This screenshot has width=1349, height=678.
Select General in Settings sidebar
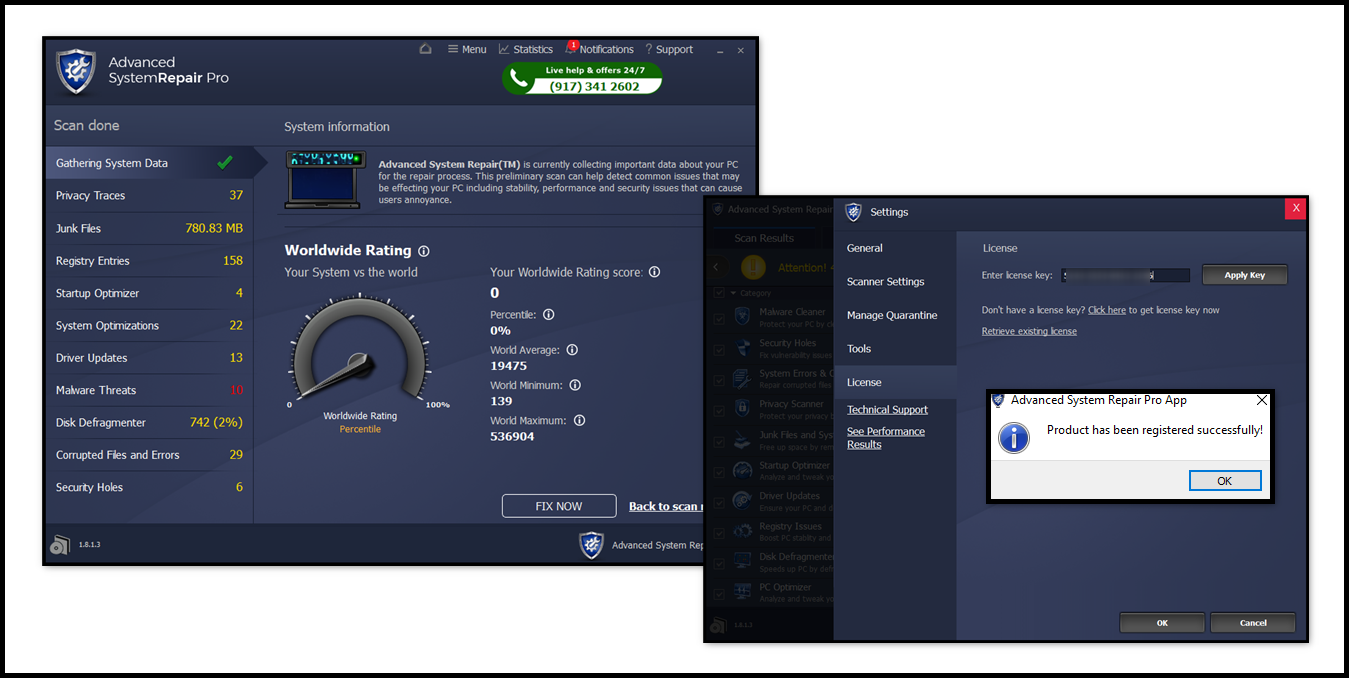coord(895,248)
